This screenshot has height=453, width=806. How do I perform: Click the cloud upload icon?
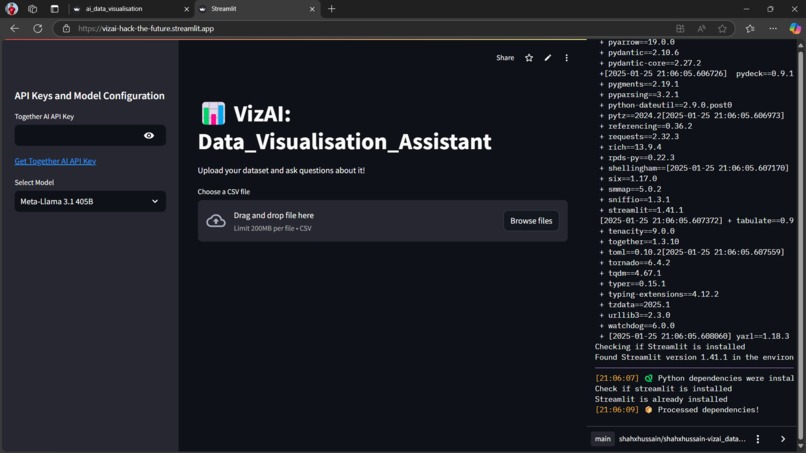point(216,221)
